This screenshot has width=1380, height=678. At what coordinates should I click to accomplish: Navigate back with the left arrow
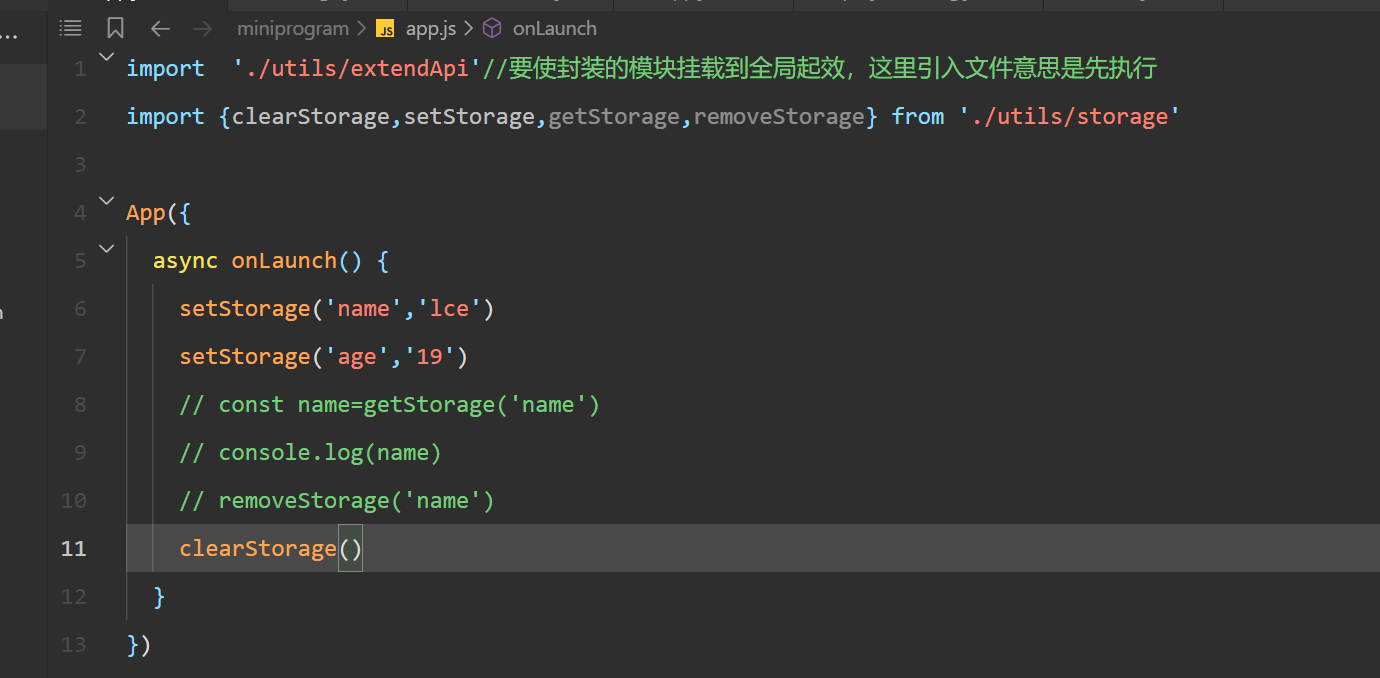[160, 28]
